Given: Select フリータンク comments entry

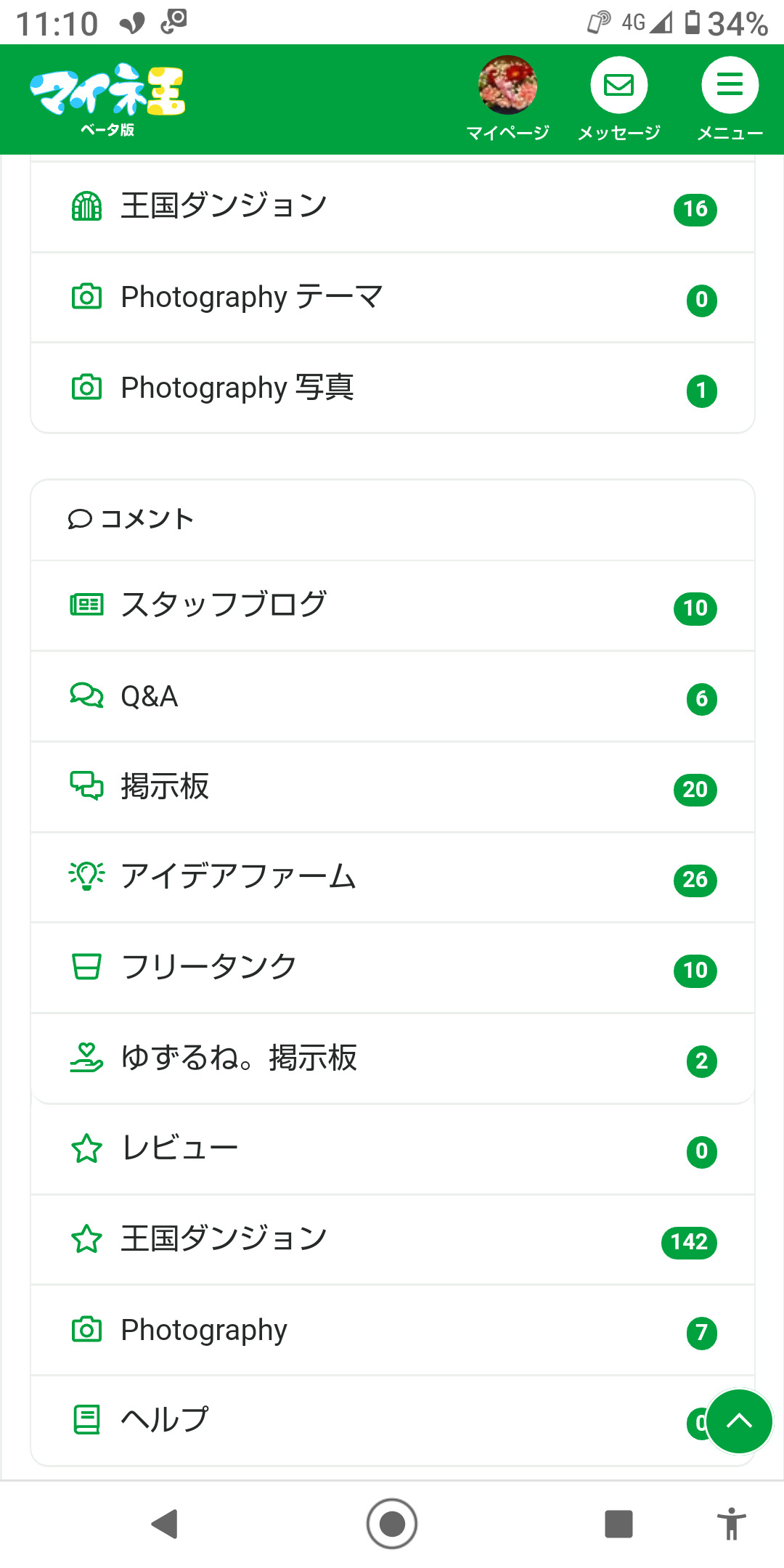Looking at the screenshot, I should coord(392,968).
